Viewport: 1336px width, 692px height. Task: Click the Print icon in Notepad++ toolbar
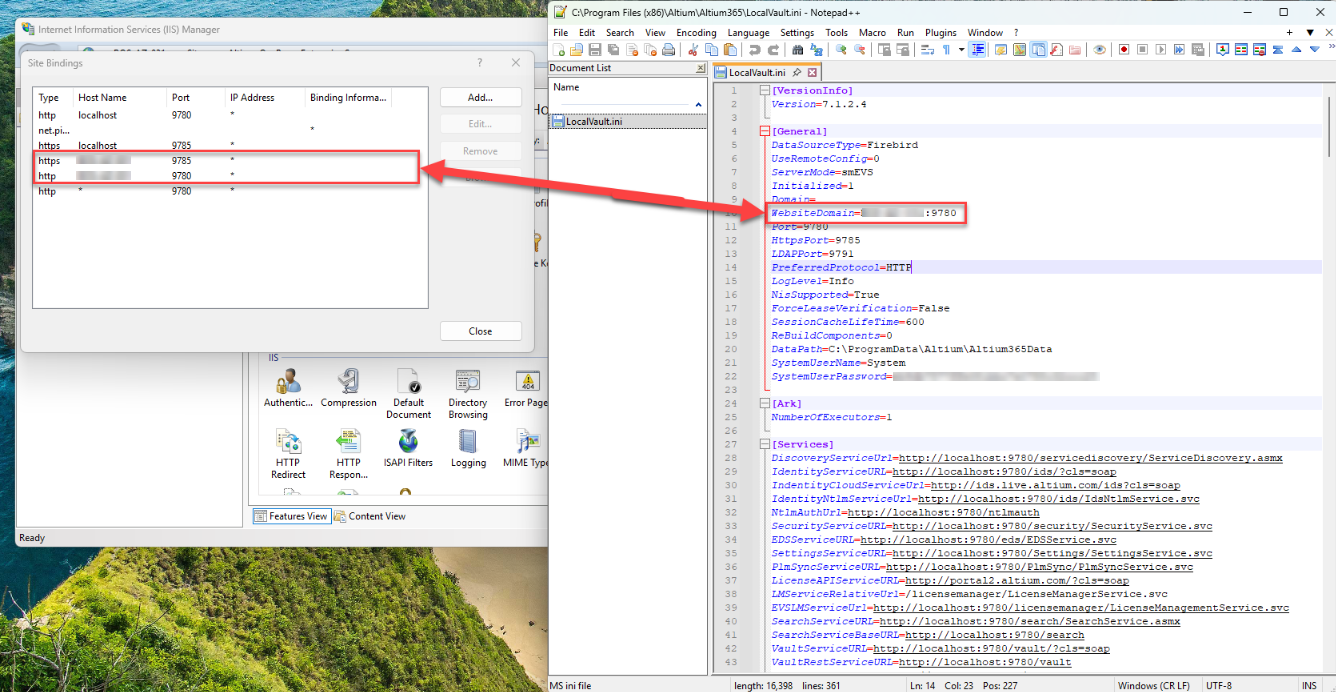pyautogui.click(x=669, y=49)
